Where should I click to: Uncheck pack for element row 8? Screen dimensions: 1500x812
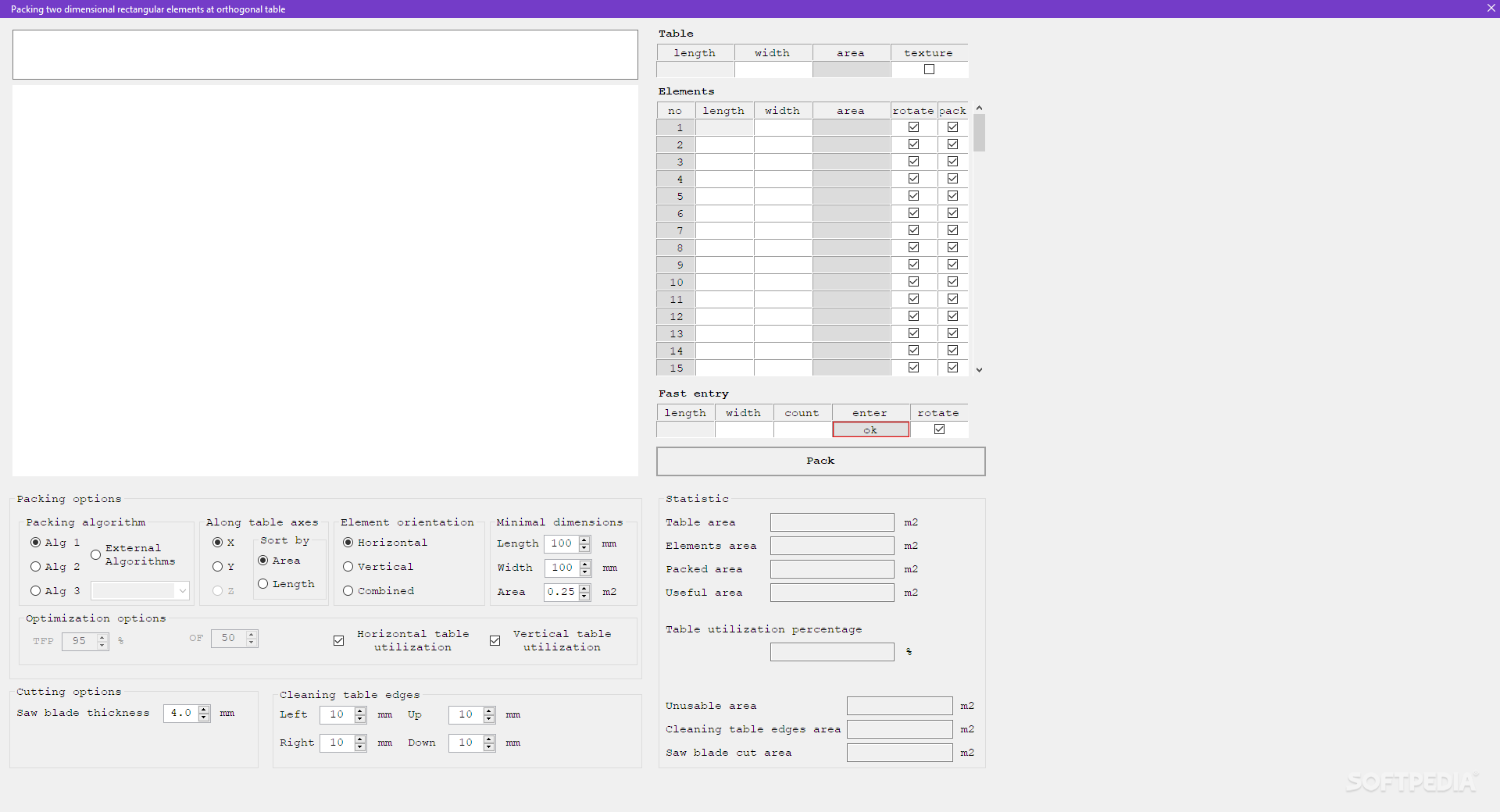[x=952, y=248]
